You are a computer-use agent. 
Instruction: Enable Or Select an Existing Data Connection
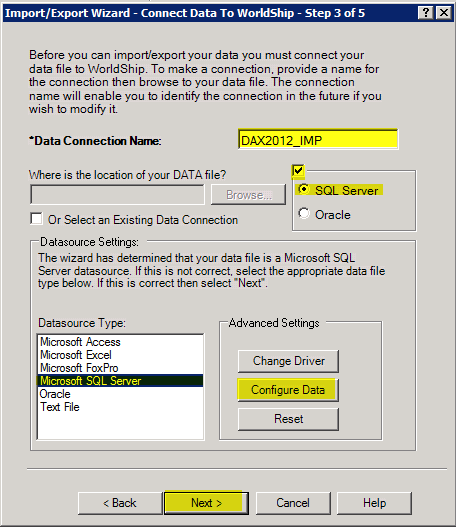(x=36, y=219)
